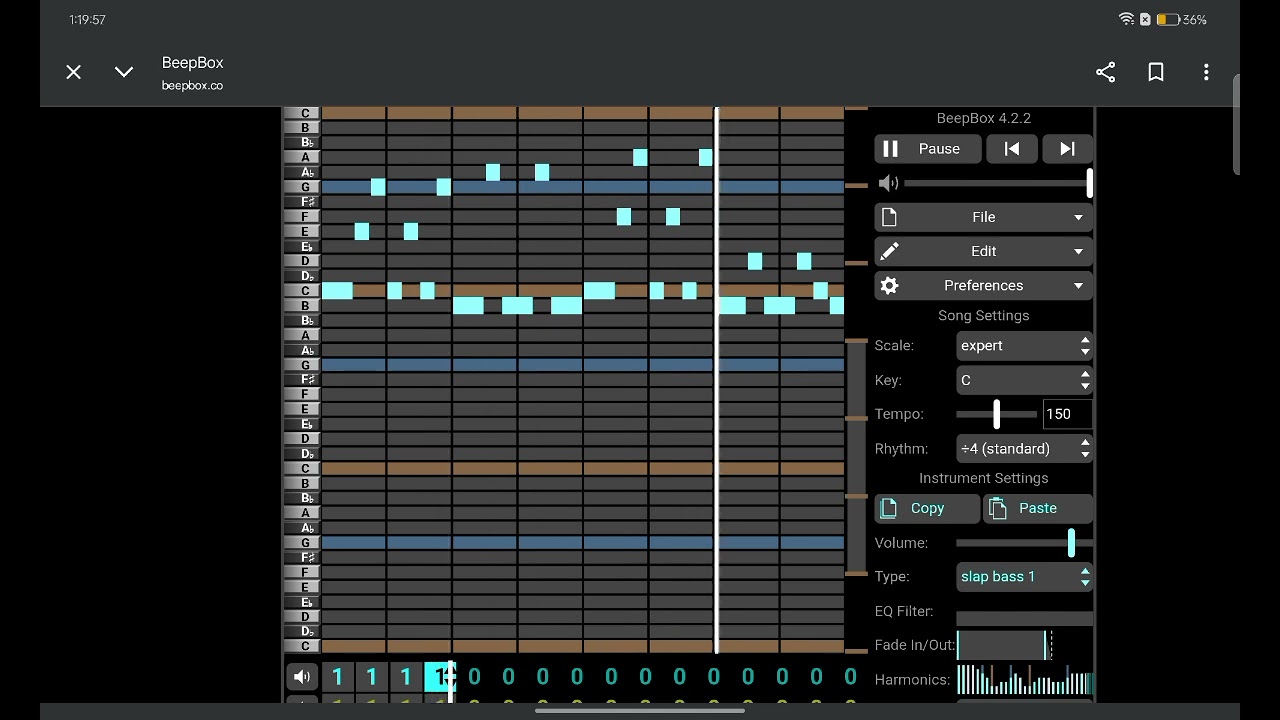
Task: Select channel 1 pattern box for bar 2
Action: 372,677
